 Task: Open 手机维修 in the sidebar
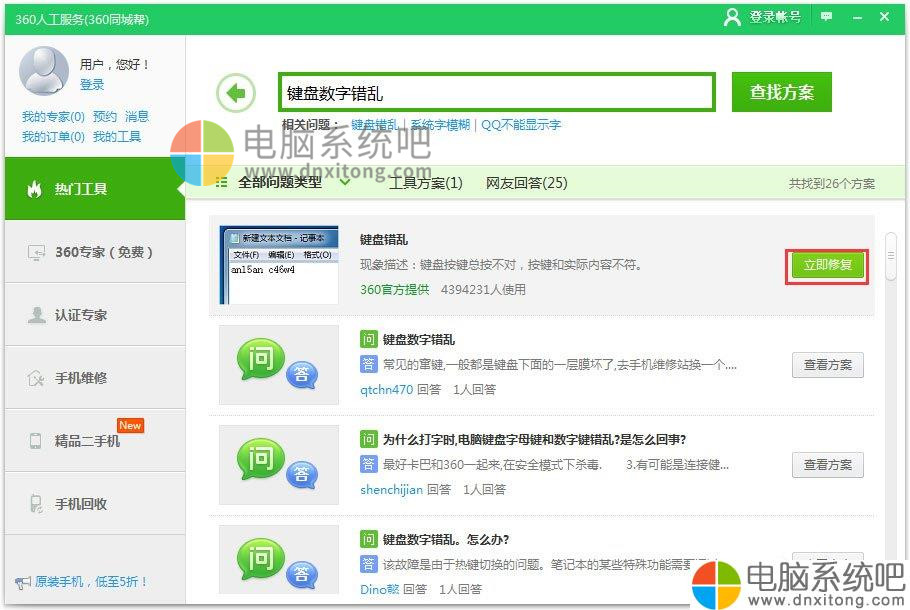point(95,378)
